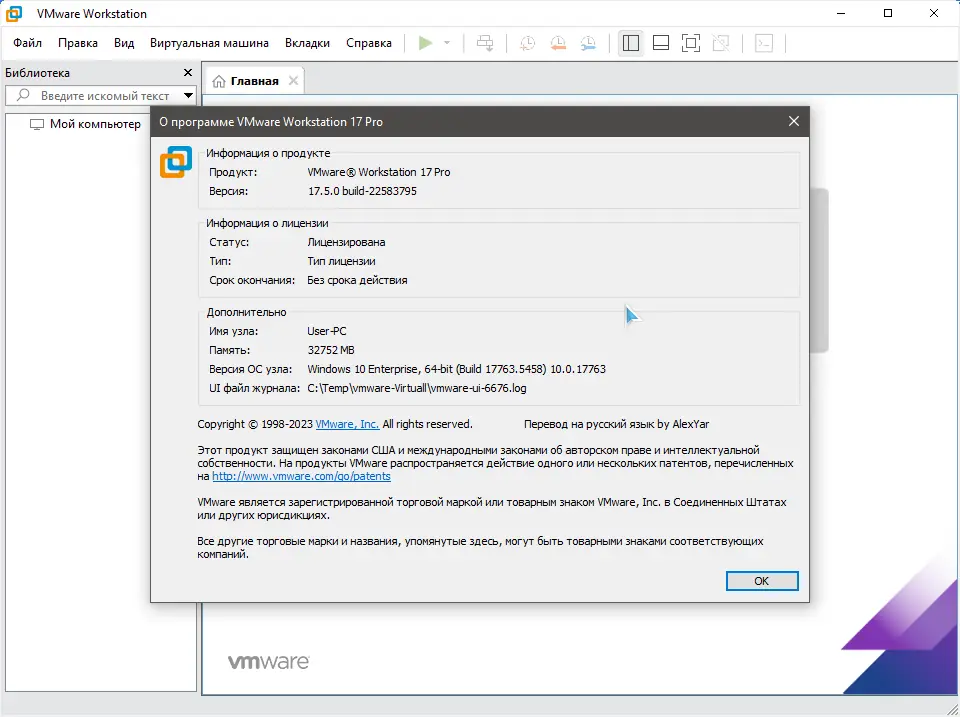Switch to the Главная tab

pos(255,81)
